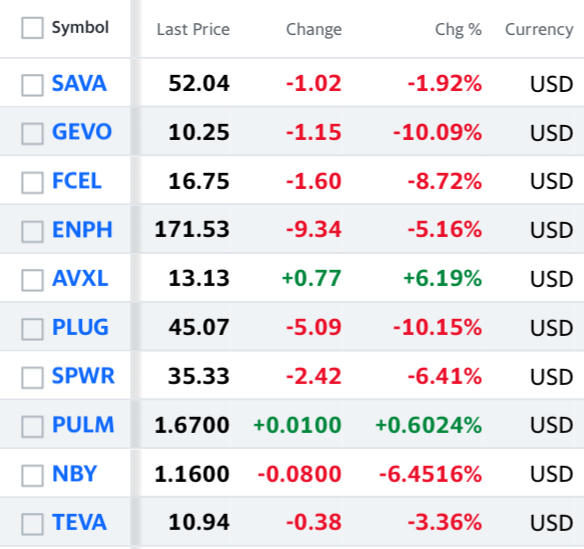The image size is (584, 549).
Task: Tick the select-all checkbox beside Symbol
Action: pos(32,28)
